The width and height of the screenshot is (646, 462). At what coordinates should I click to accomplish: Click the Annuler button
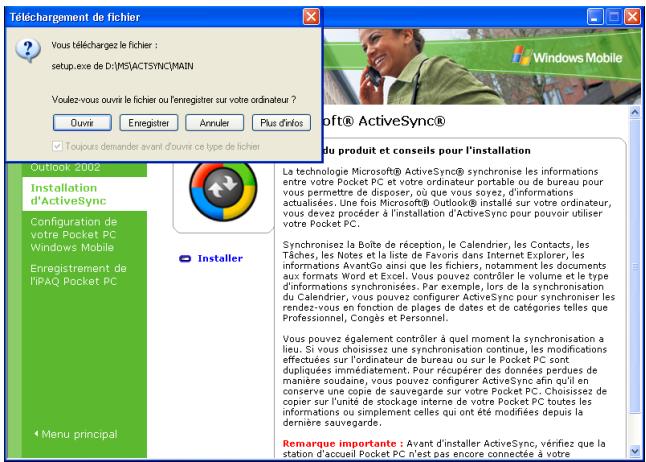point(215,123)
